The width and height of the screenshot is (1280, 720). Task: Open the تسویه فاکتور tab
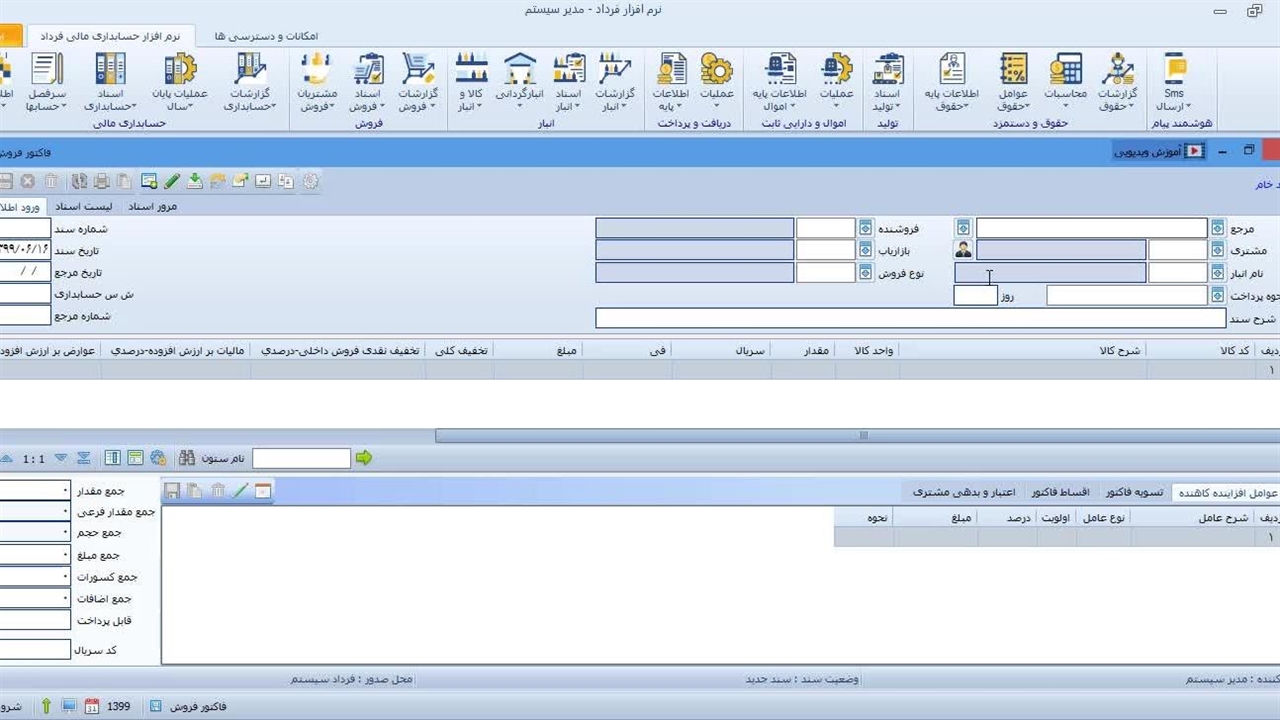point(1134,492)
